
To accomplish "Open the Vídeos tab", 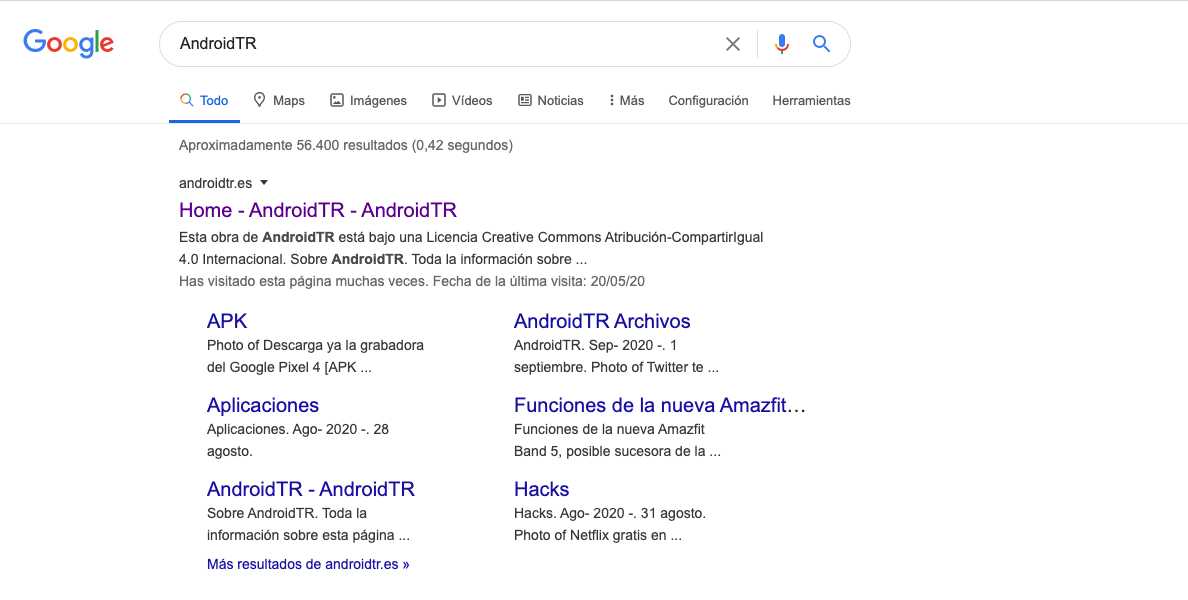I will 462,100.
